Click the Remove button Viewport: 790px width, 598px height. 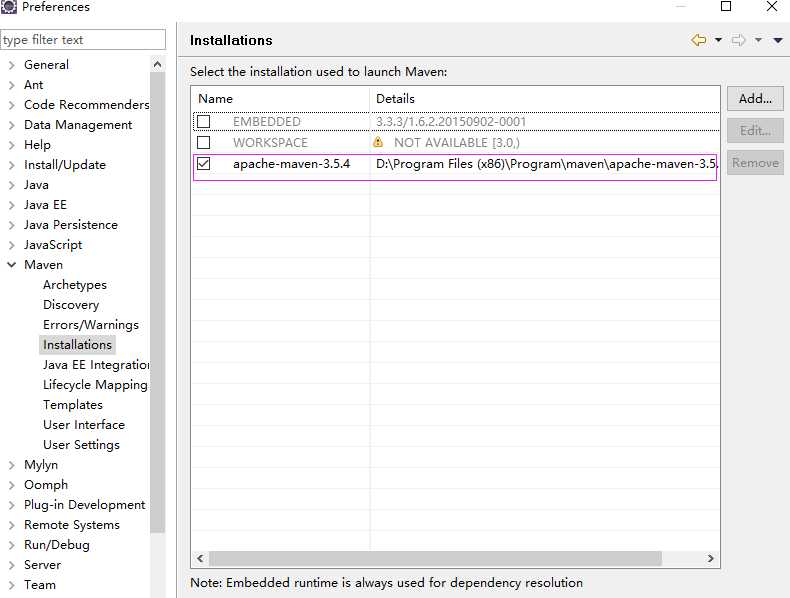tap(755, 163)
